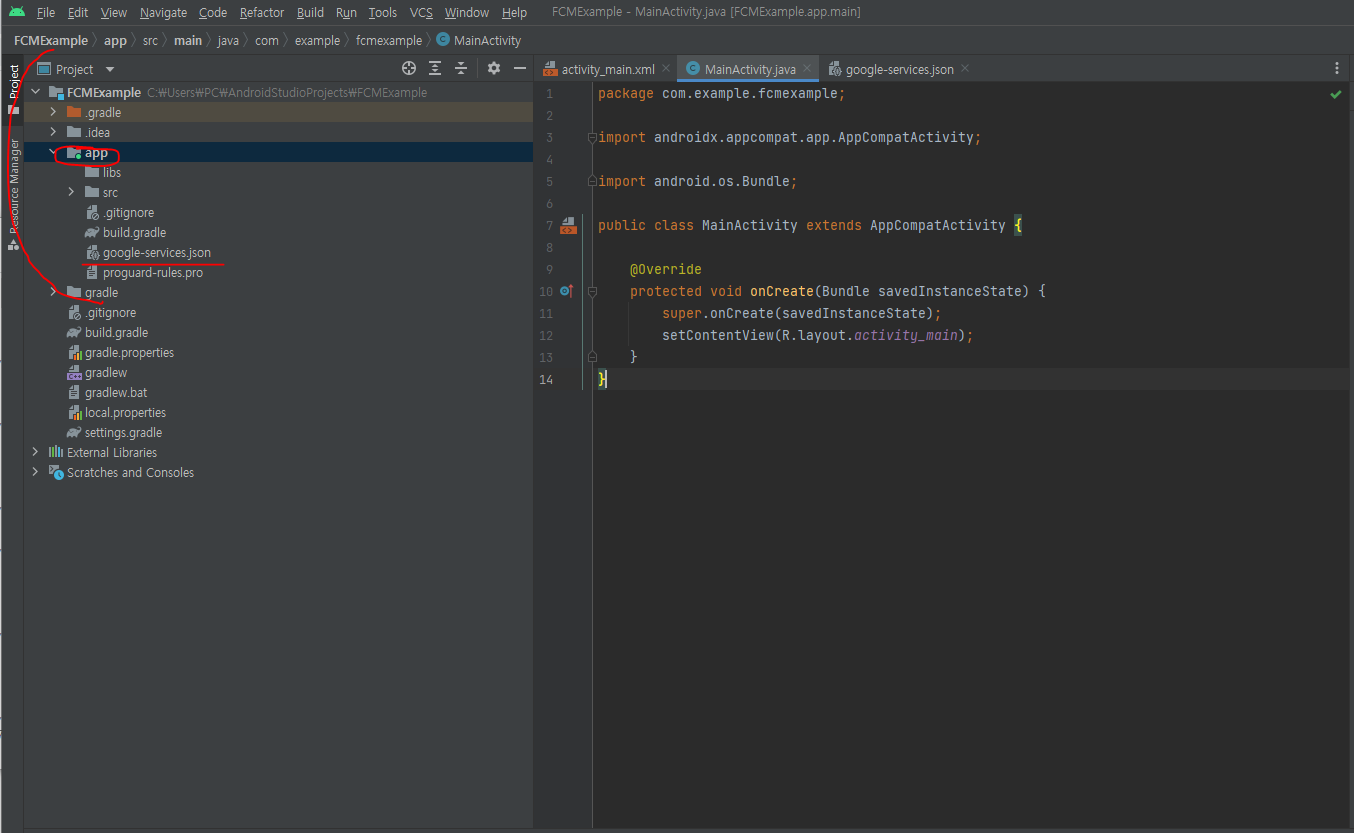Expand the gradle folder
Viewport: 1354px width, 833px height.
point(54,292)
